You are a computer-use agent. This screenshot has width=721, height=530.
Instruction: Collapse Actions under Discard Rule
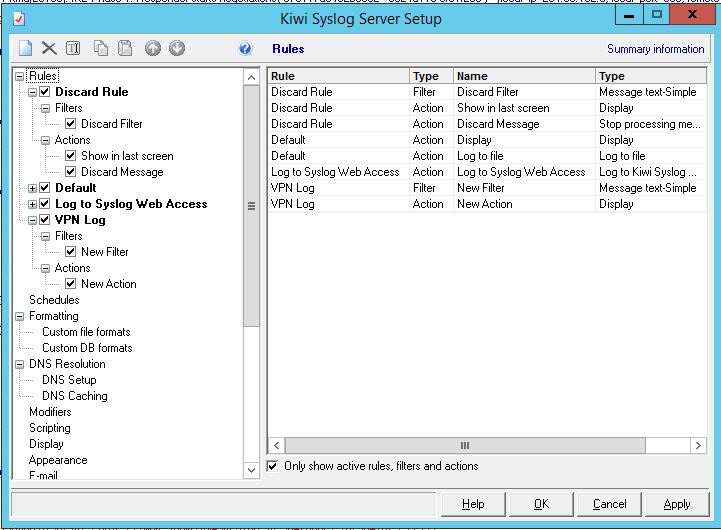45,140
